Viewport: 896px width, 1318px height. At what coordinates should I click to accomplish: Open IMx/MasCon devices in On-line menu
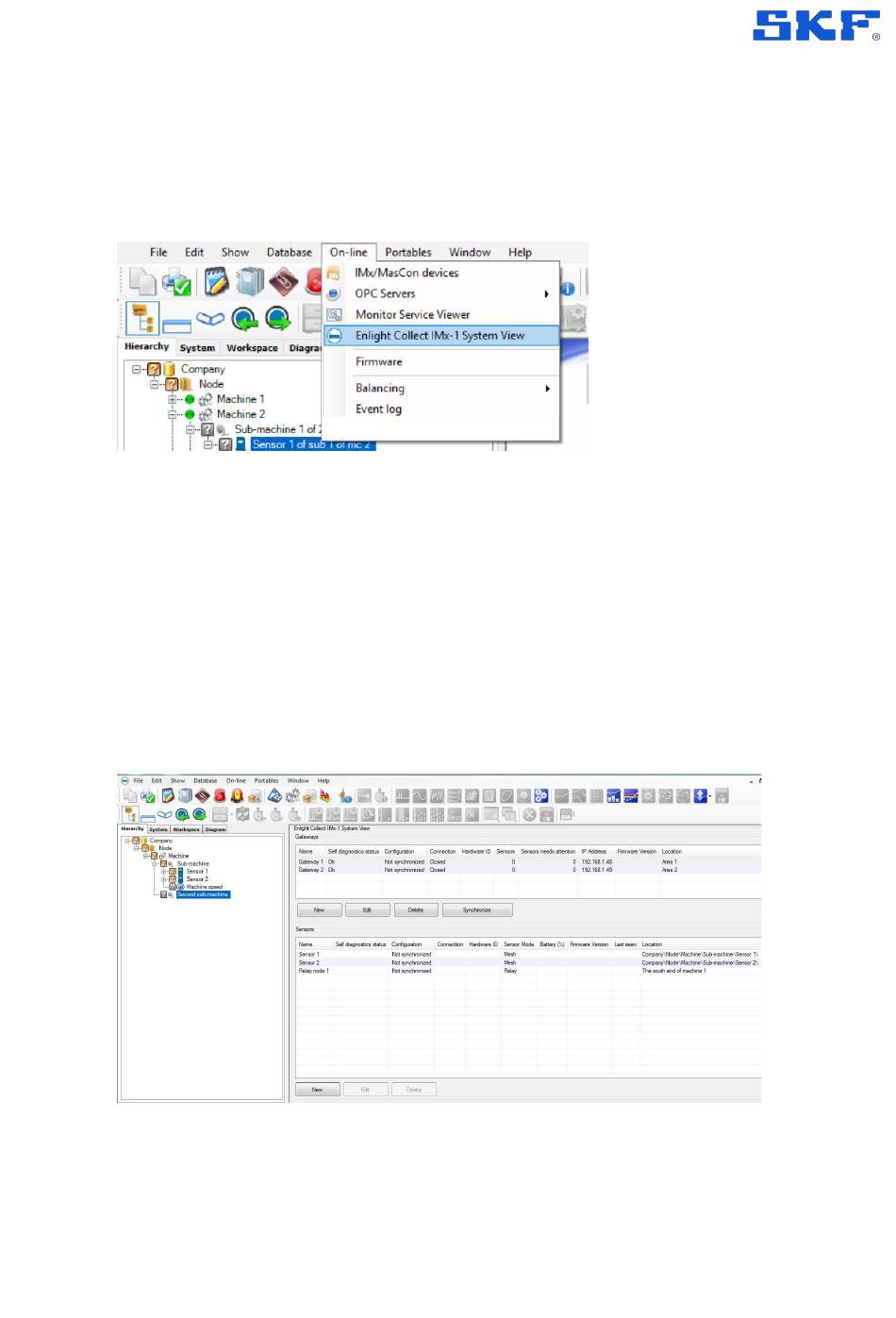point(407,273)
